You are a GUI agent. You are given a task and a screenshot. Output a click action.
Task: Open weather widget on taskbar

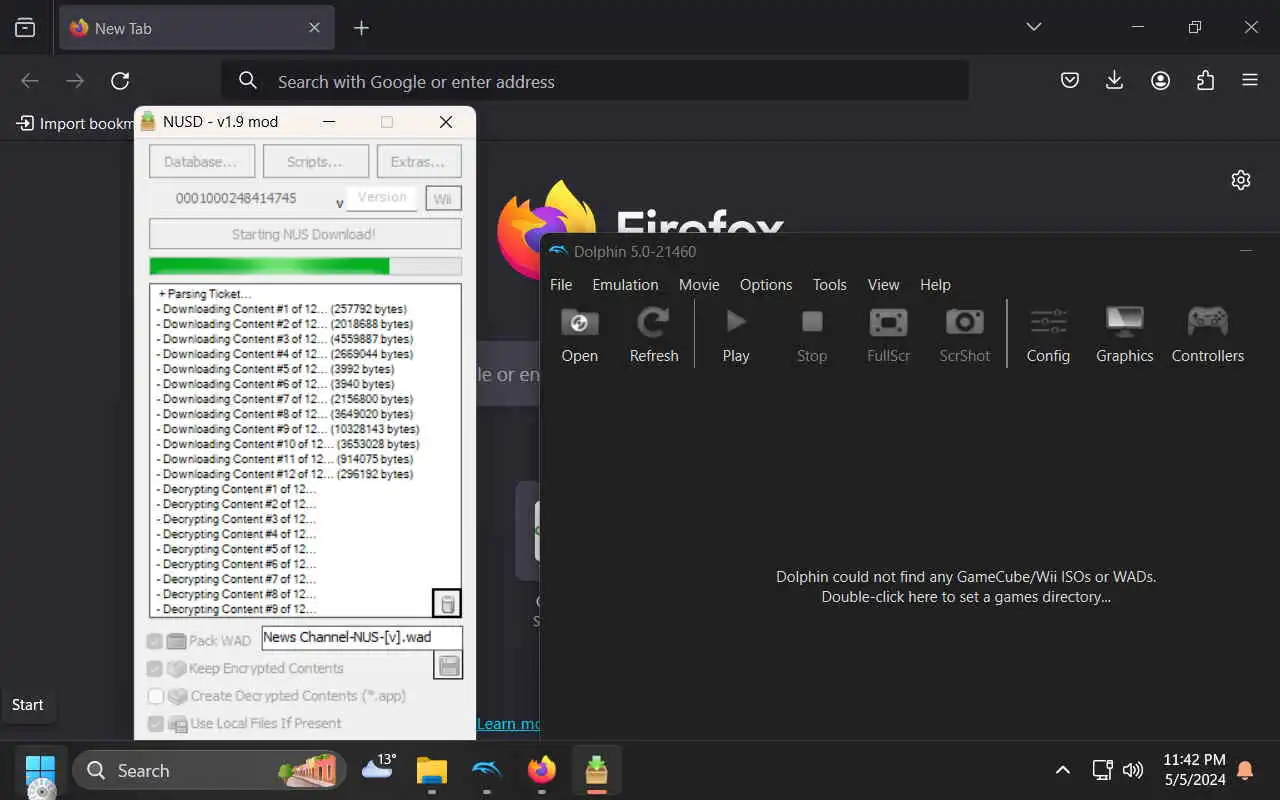click(x=379, y=768)
